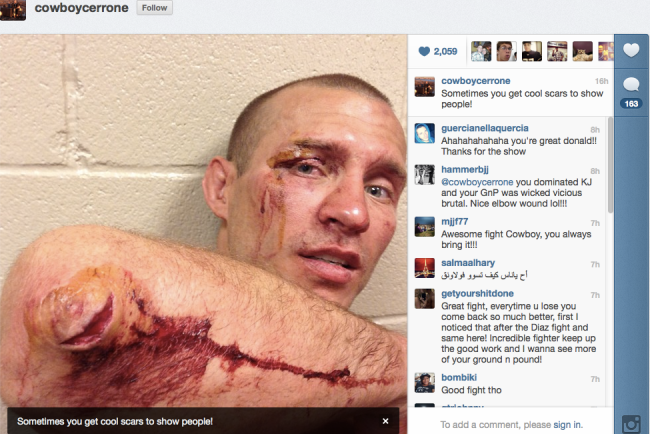Click the Instagram camera logo icon
This screenshot has height=434, width=650.
click(x=632, y=424)
